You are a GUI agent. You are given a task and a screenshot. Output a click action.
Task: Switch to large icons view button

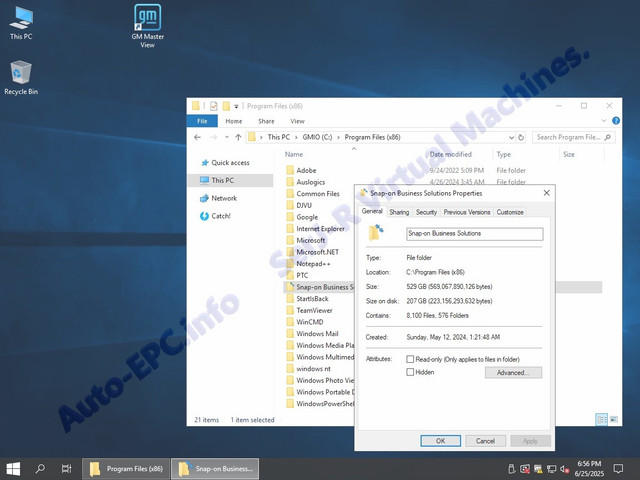pyautogui.click(x=613, y=420)
